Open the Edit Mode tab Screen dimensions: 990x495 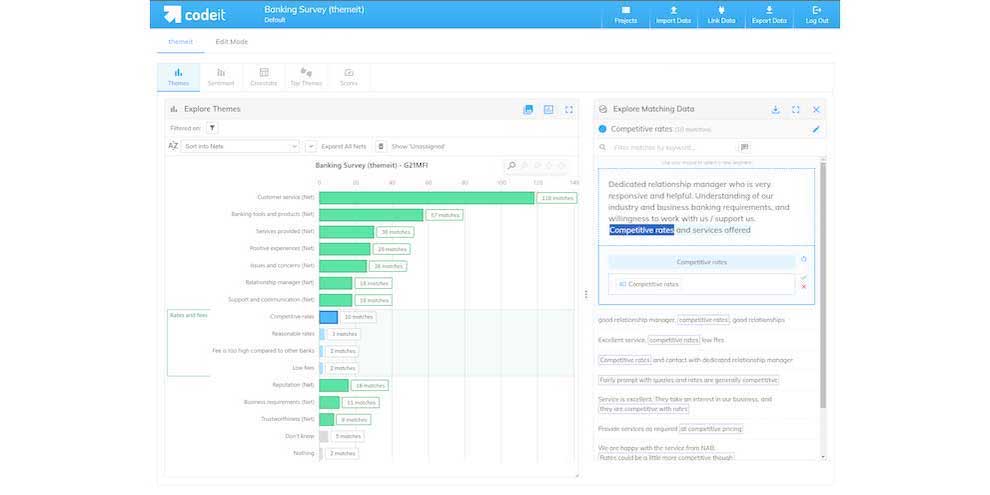(231, 42)
